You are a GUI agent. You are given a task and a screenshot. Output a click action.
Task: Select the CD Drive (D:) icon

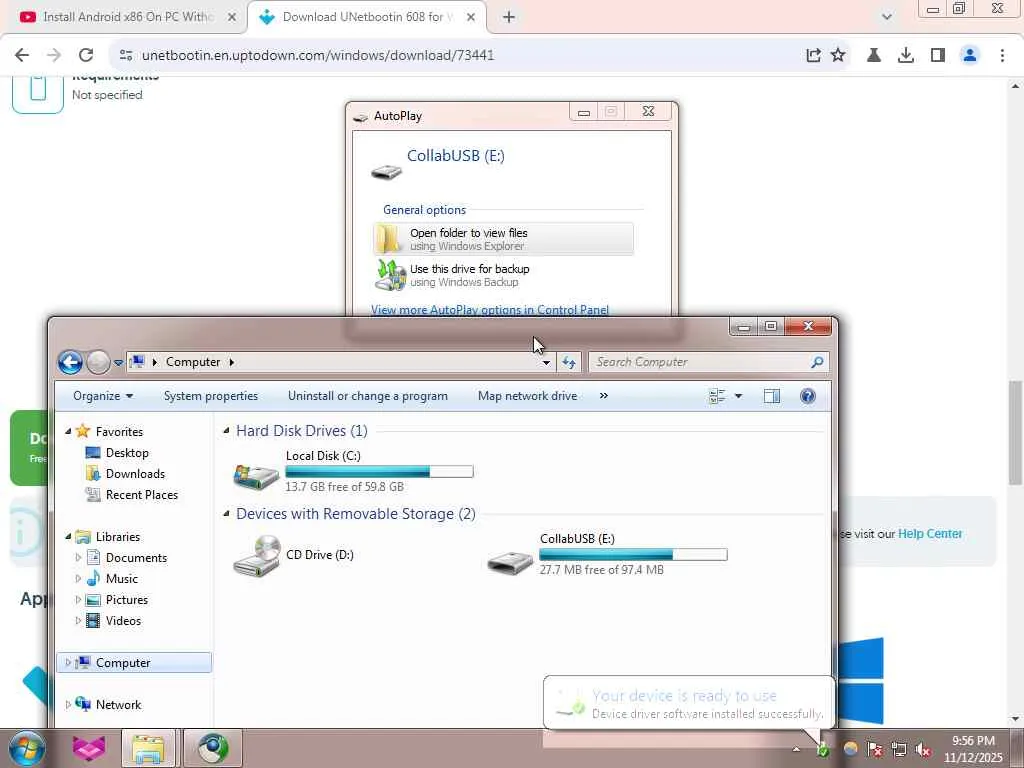coord(256,556)
